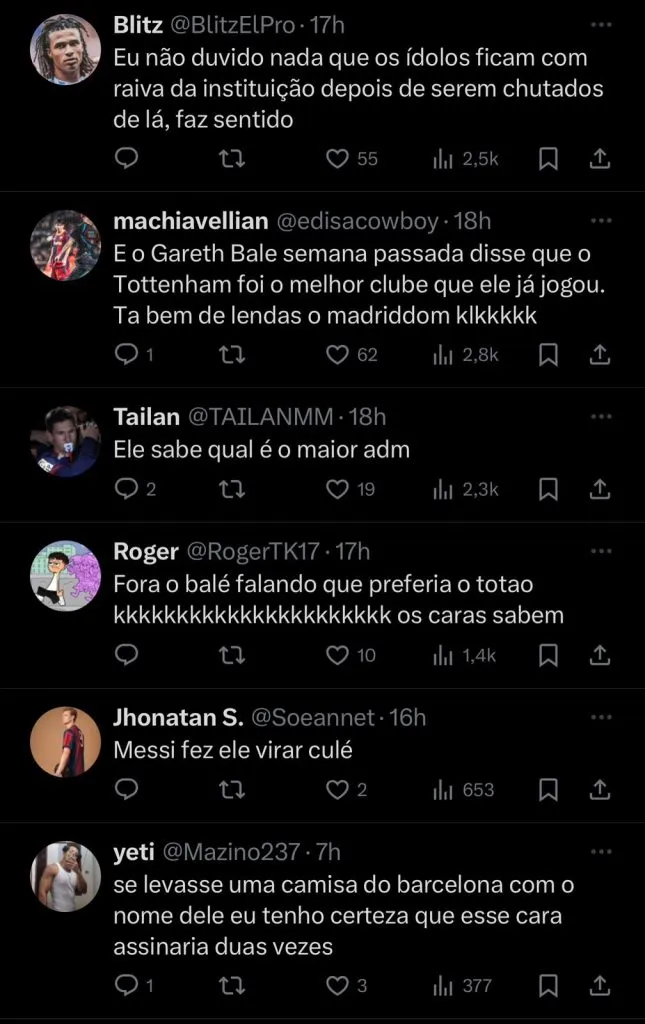Bookmark machiavellian's tweet
Viewport: 645px width, 1024px height.
point(548,354)
